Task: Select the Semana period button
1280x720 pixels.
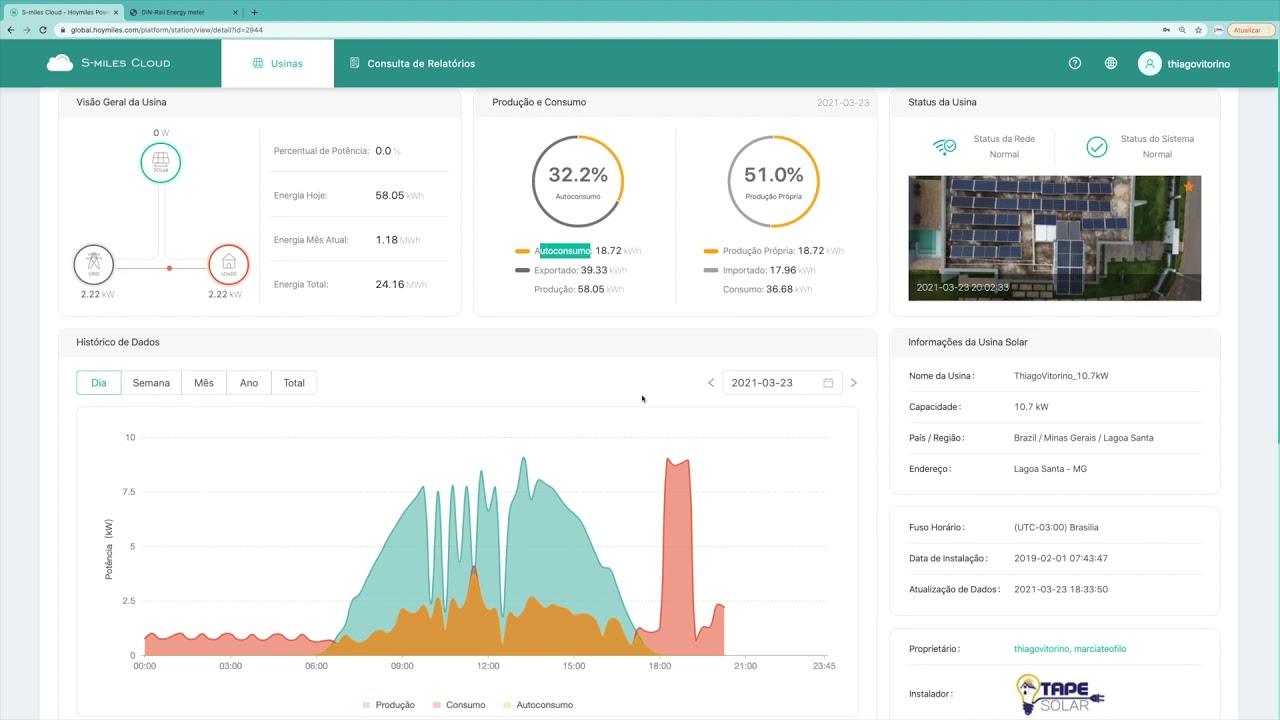Action: point(151,383)
